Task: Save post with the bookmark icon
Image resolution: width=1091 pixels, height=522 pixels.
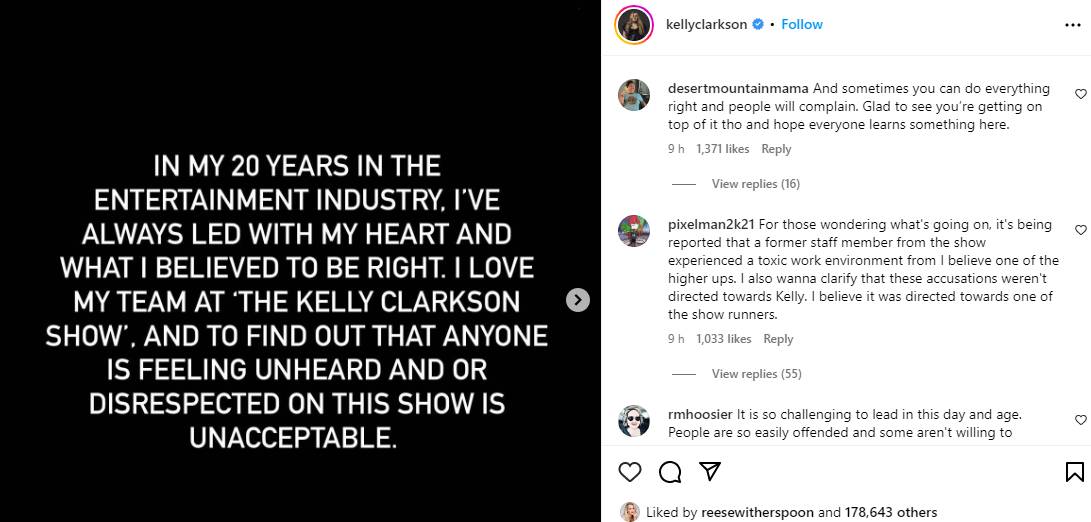Action: [x=1074, y=471]
